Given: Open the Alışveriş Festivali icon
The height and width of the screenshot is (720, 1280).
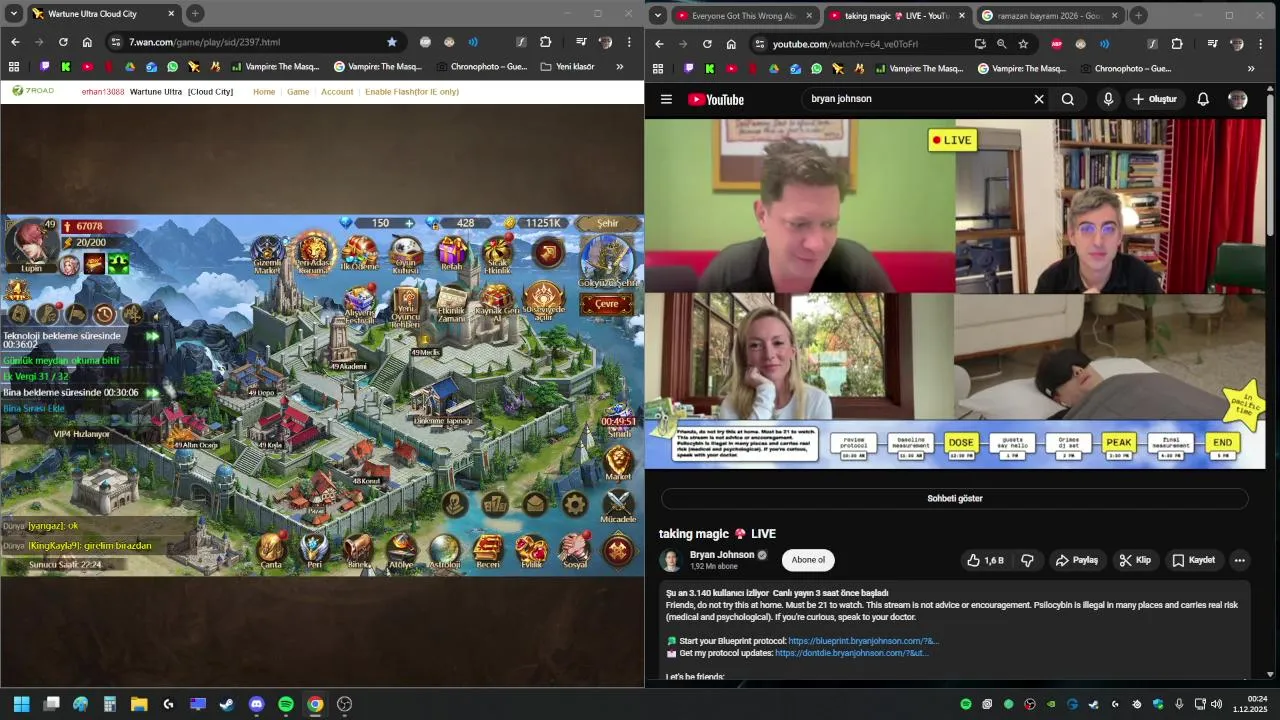Looking at the screenshot, I should (360, 304).
